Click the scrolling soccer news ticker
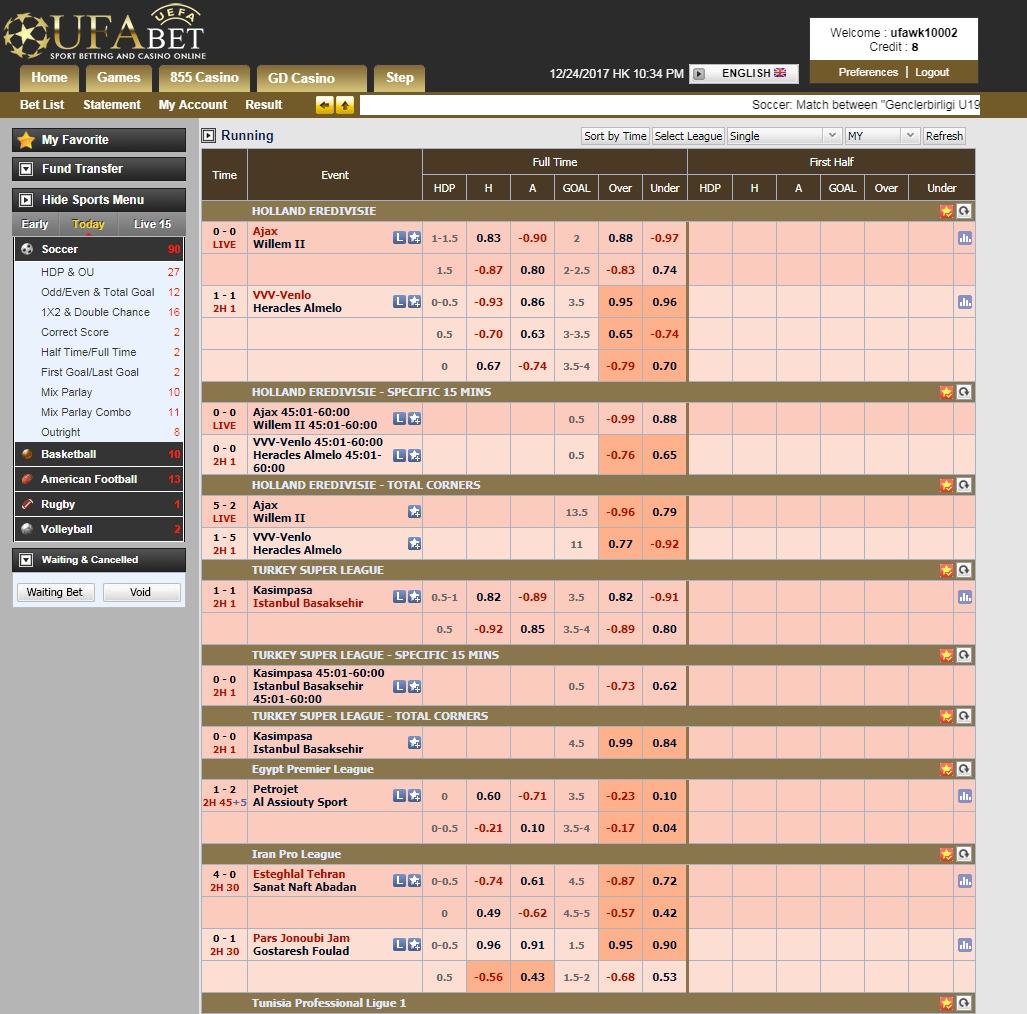 point(669,105)
